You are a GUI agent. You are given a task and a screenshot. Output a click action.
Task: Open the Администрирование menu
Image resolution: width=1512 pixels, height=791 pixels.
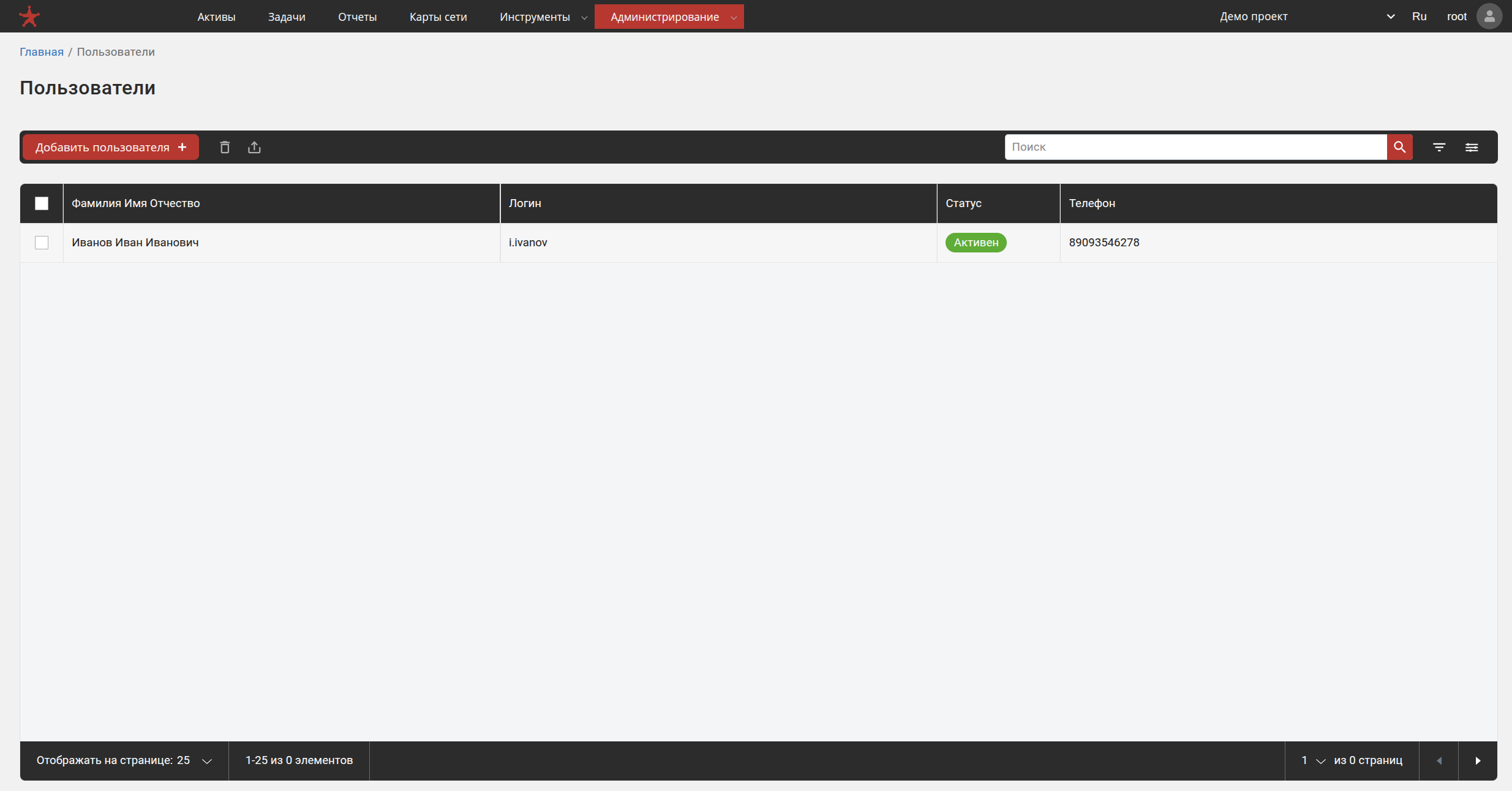(669, 17)
